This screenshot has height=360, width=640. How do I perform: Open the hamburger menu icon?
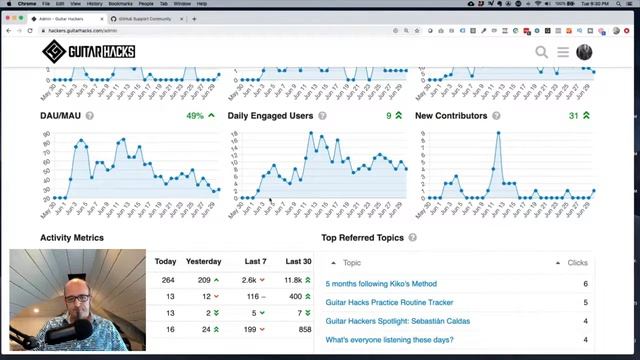coord(563,52)
